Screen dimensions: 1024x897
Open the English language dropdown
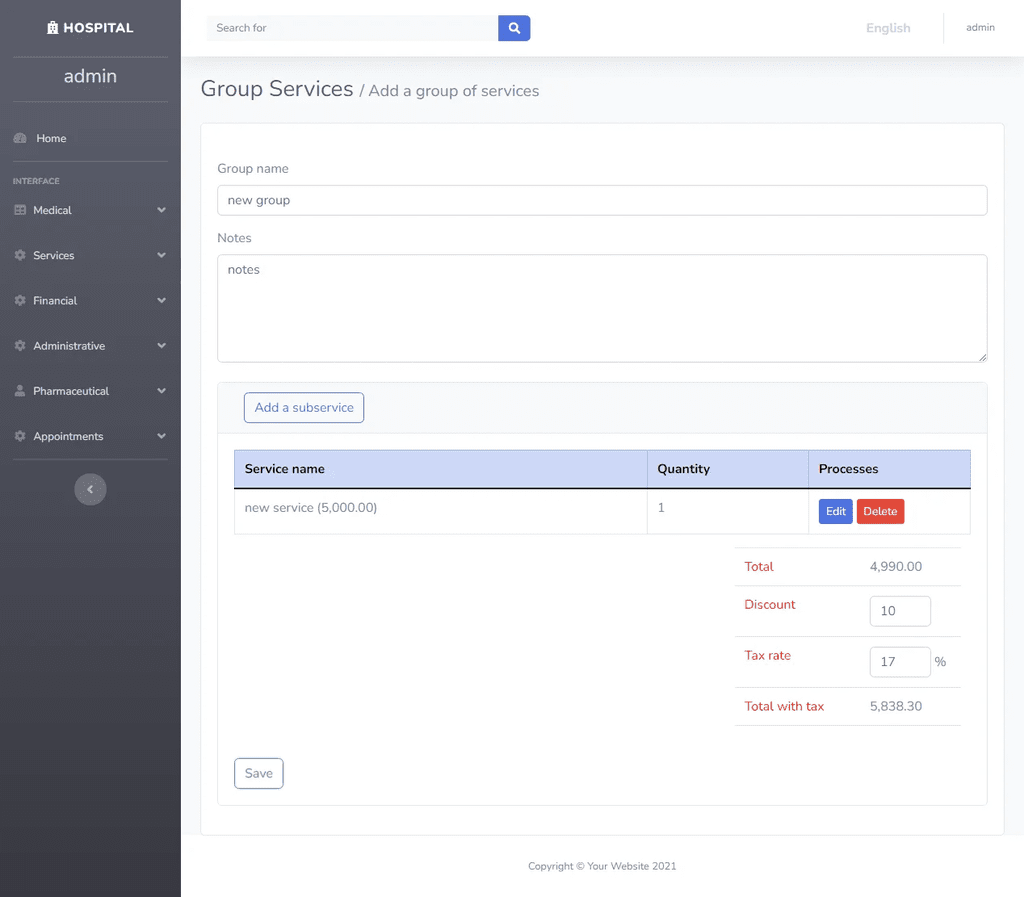click(x=888, y=28)
